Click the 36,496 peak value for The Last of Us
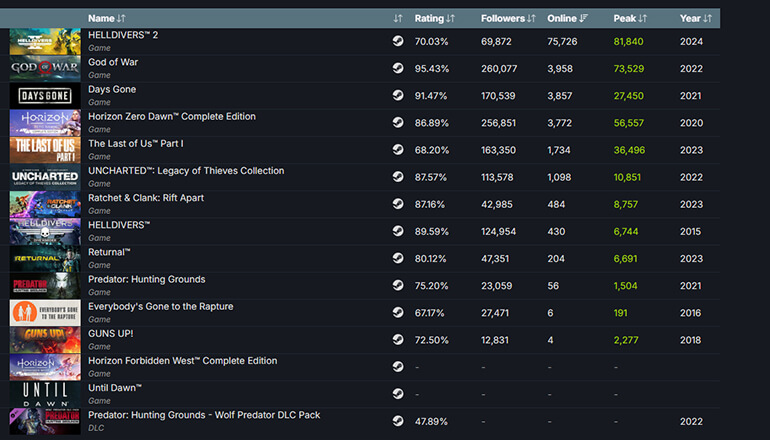Image resolution: width=770 pixels, height=440 pixels. [629, 150]
